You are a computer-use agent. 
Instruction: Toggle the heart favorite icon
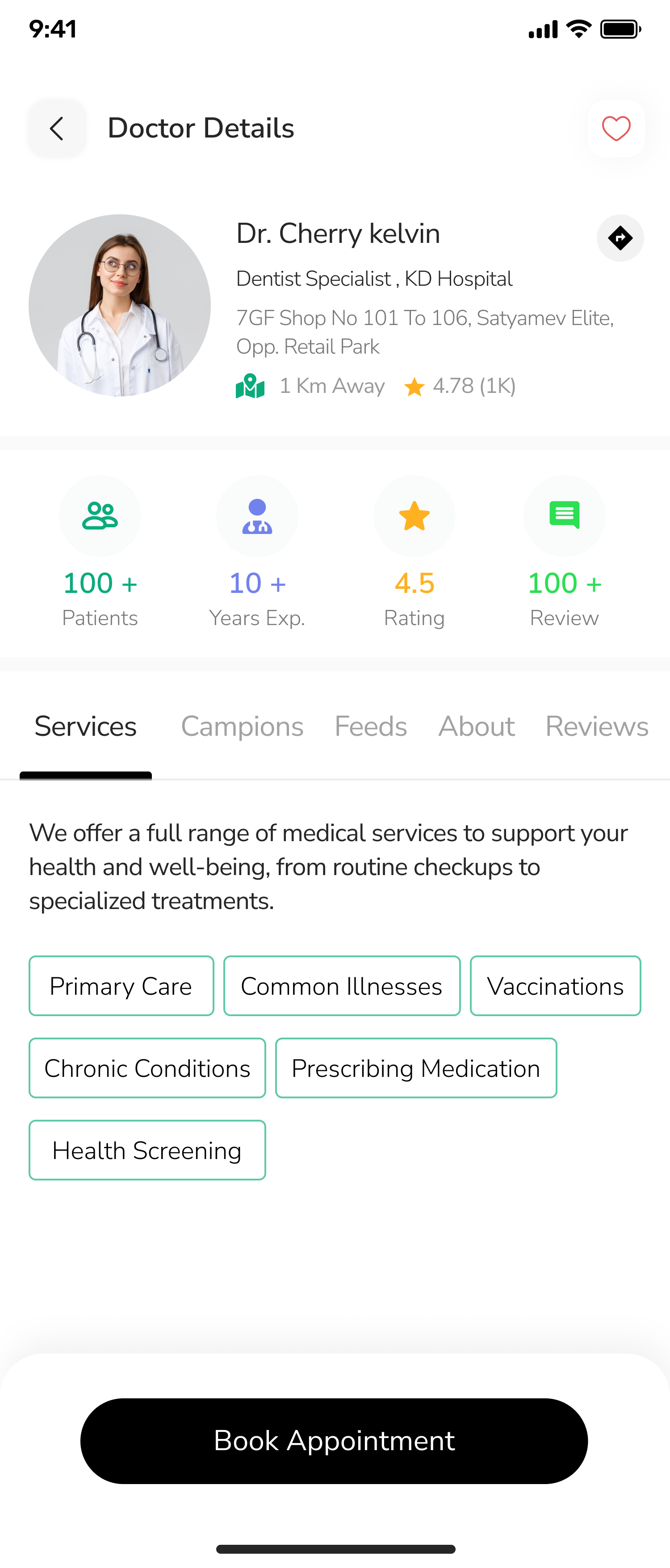[x=616, y=129]
